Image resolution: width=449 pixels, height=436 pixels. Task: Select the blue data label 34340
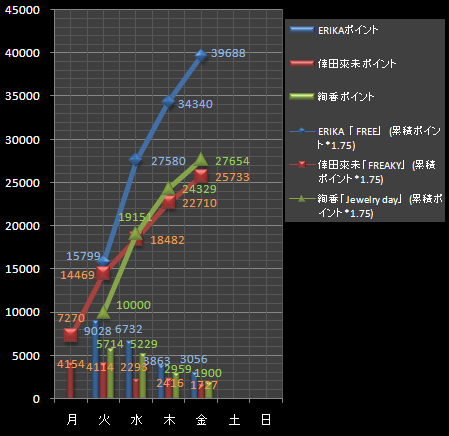(x=195, y=104)
